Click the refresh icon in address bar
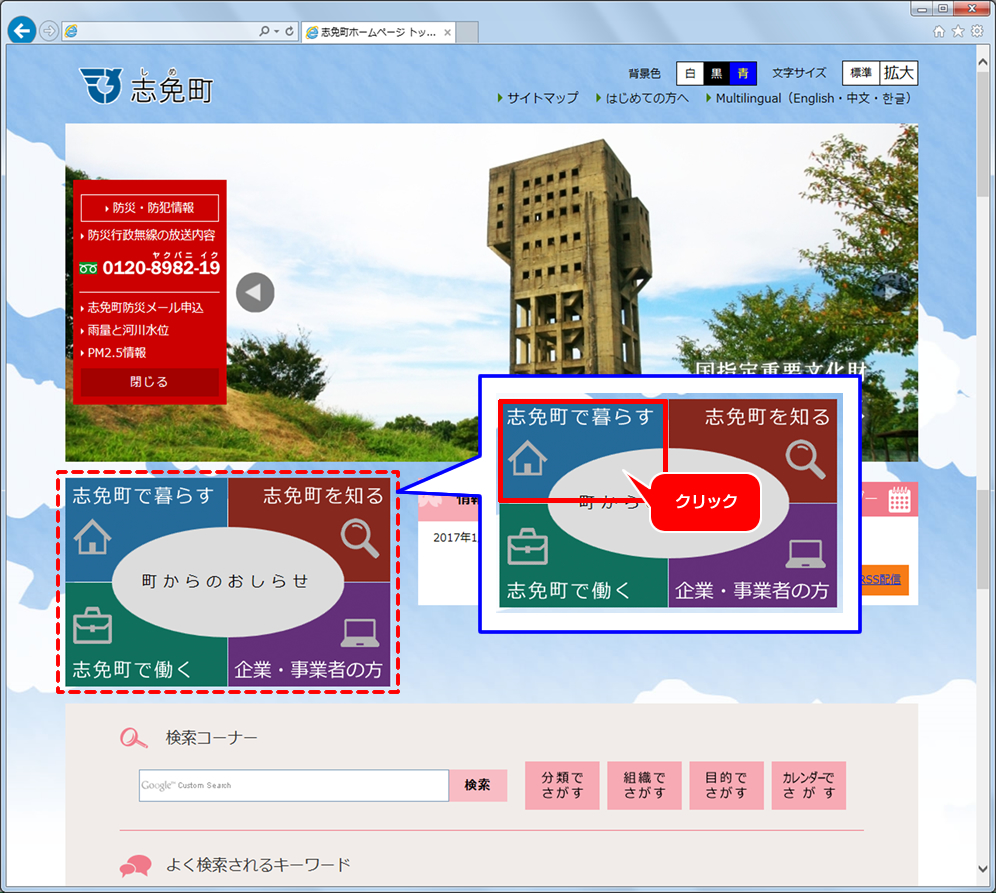The height and width of the screenshot is (893, 996). click(289, 31)
